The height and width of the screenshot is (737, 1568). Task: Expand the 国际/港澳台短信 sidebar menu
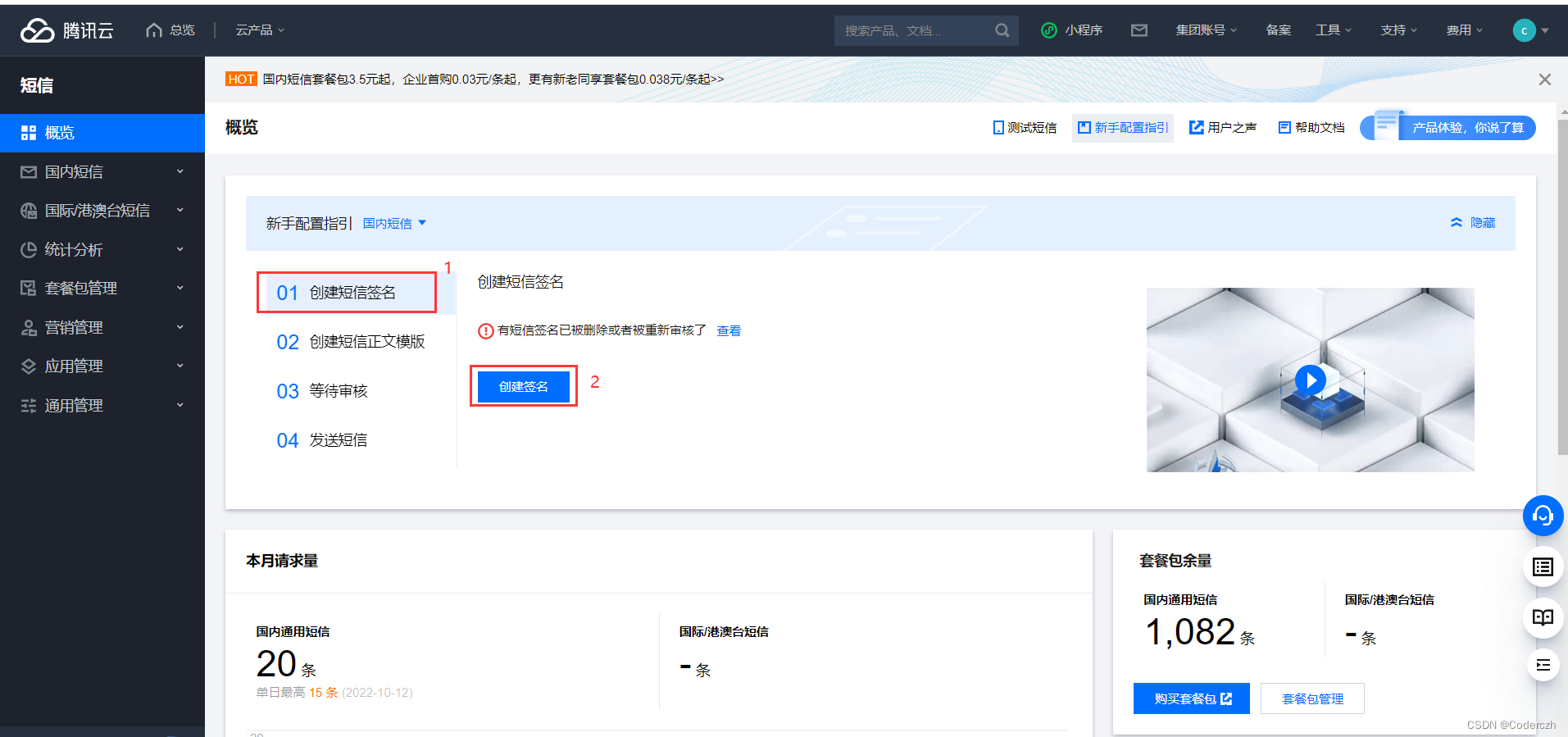click(180, 210)
